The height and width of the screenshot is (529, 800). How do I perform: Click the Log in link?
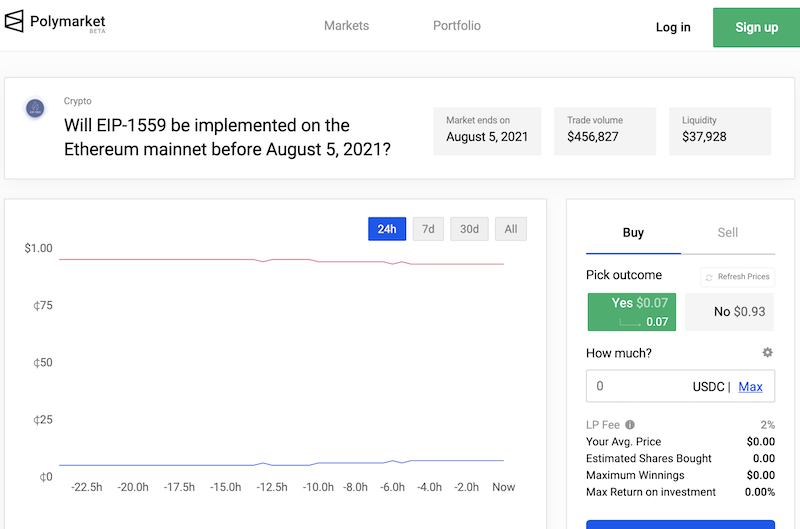pyautogui.click(x=673, y=27)
